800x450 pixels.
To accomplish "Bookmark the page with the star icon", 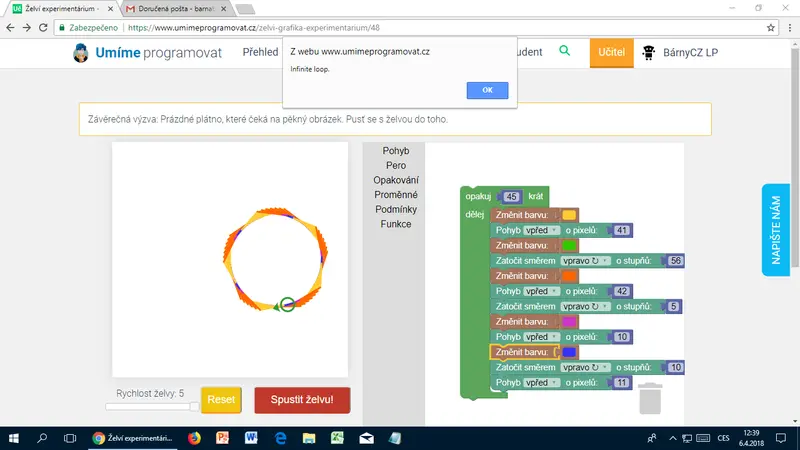I will pyautogui.click(x=770, y=28).
